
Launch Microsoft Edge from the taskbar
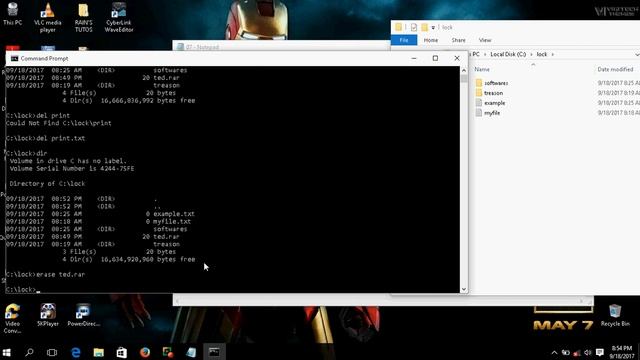[x=76, y=352]
